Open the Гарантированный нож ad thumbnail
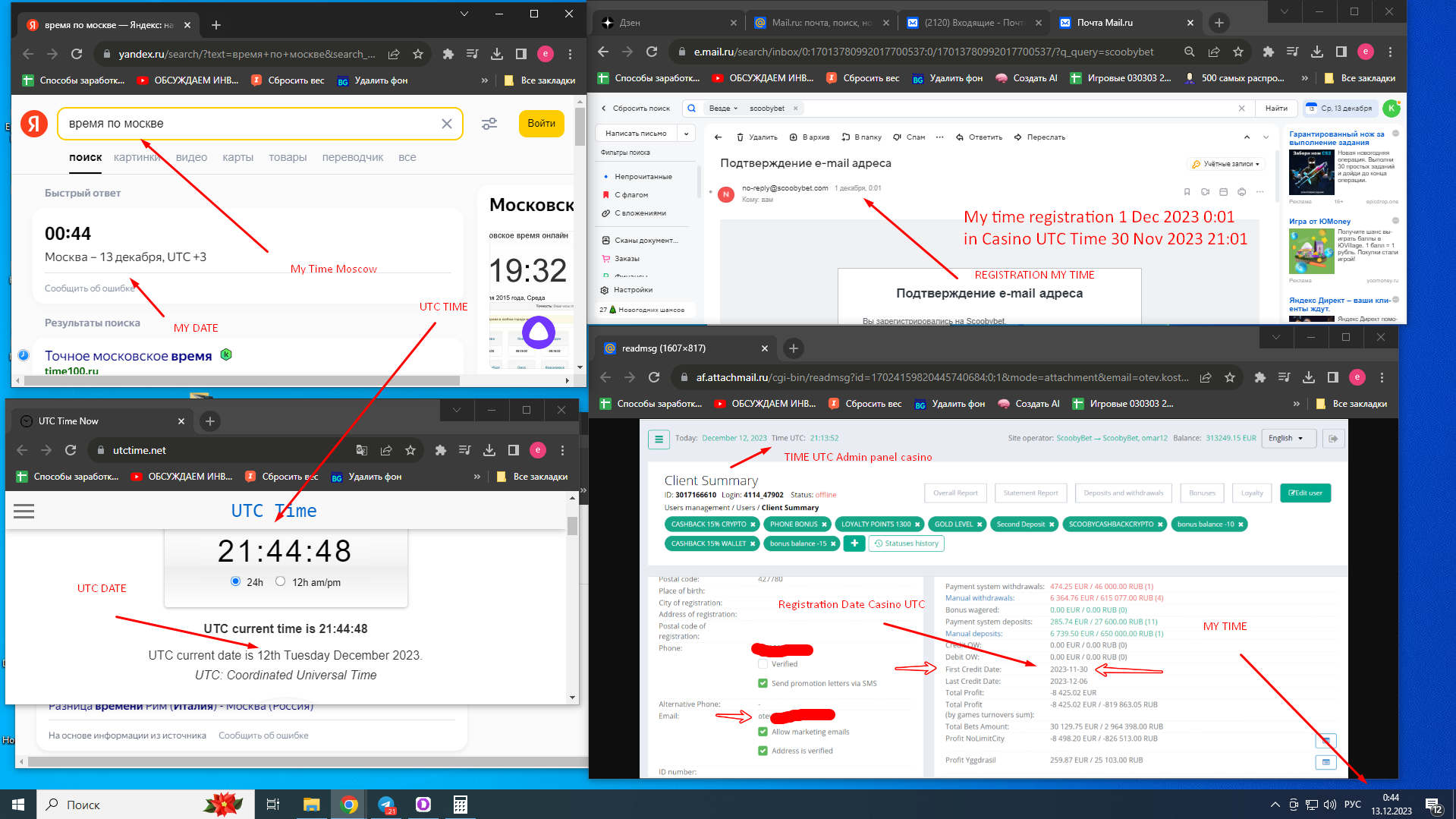Viewport: 1456px width, 819px height. pos(1311,173)
